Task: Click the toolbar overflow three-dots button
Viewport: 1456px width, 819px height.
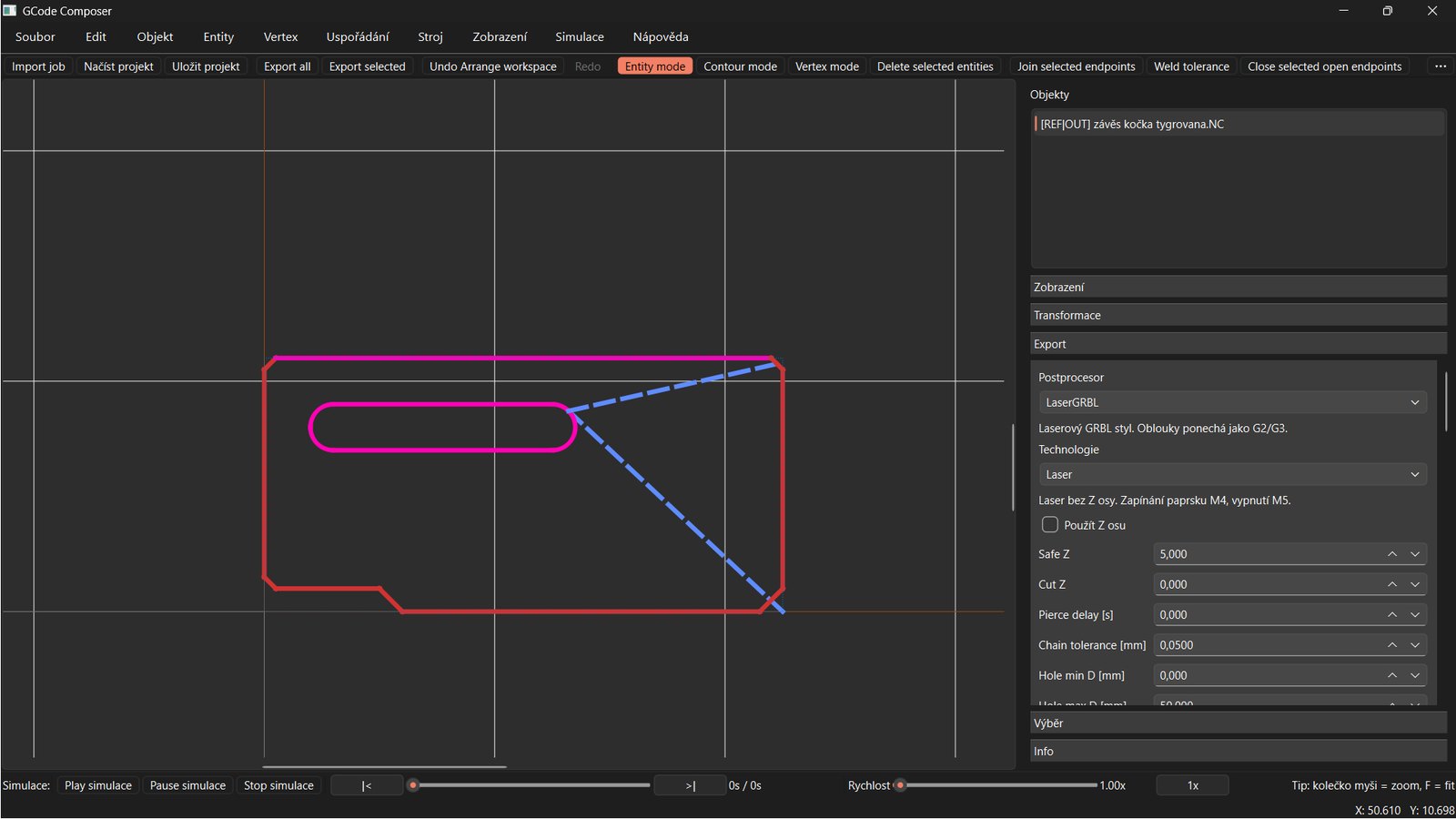Action: [1440, 66]
